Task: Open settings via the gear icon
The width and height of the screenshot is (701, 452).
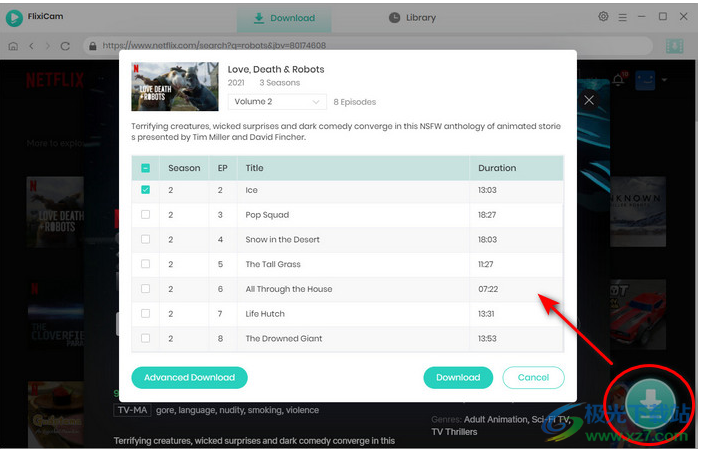Action: [603, 17]
